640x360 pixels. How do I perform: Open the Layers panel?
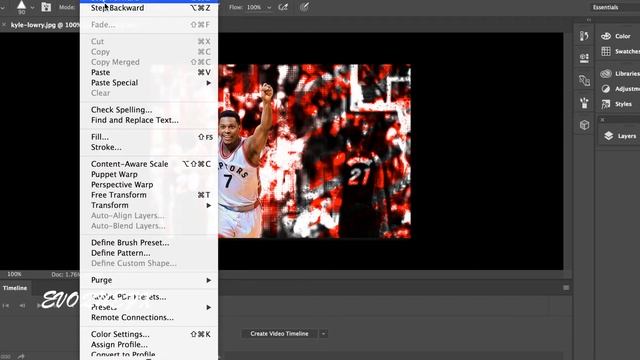pos(620,136)
